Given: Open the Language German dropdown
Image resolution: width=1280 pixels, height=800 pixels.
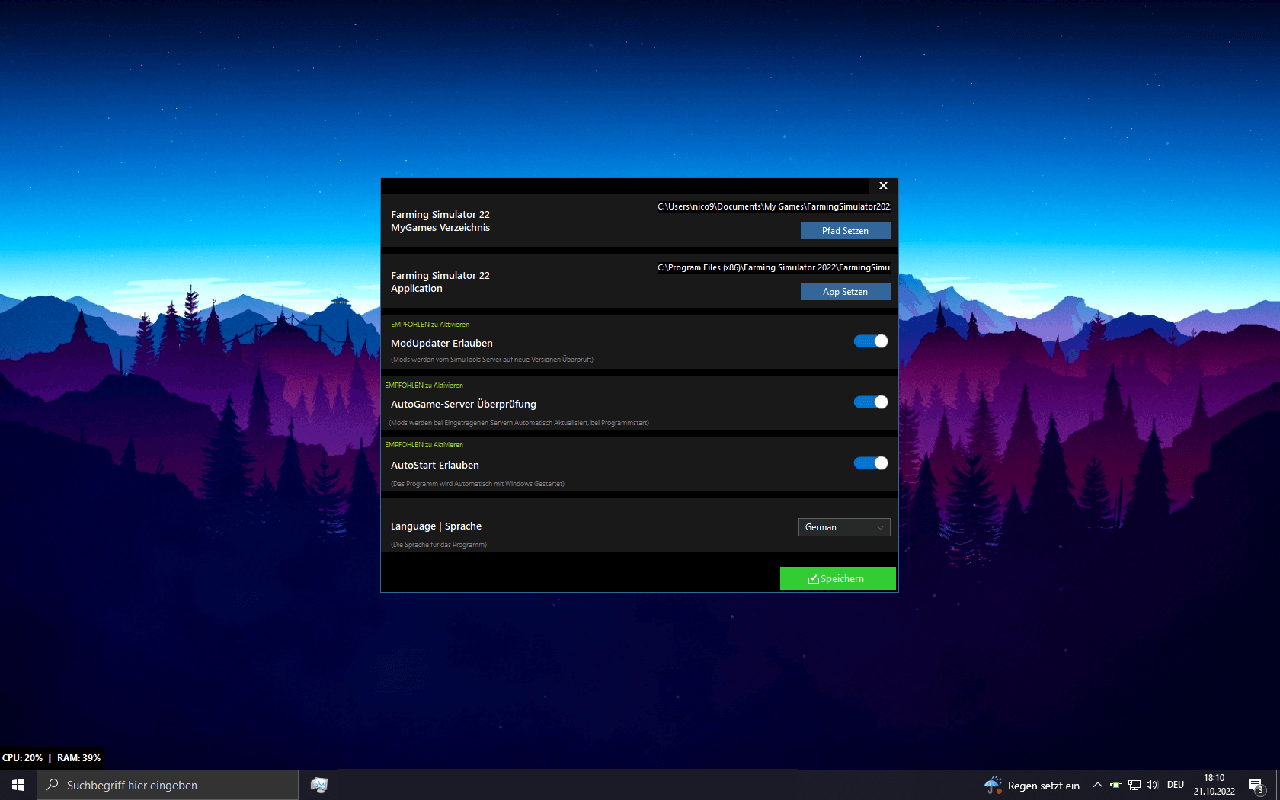Looking at the screenshot, I should (x=844, y=527).
